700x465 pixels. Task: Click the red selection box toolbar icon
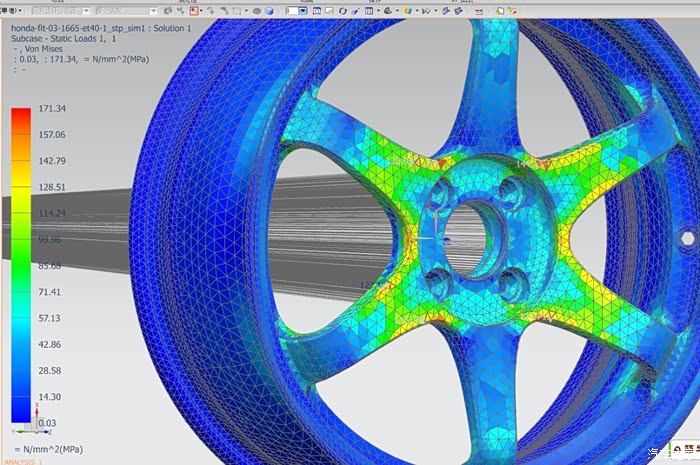tap(193, 11)
